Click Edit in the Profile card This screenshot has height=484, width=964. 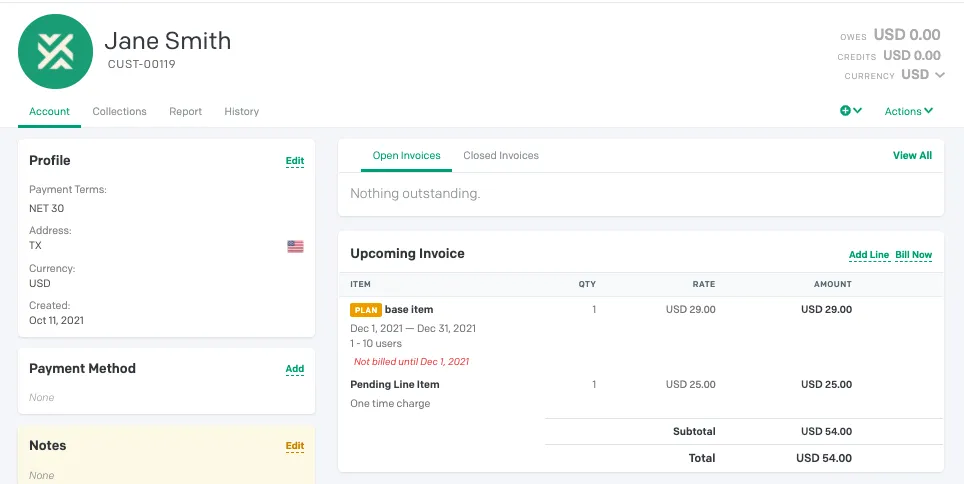(294, 161)
